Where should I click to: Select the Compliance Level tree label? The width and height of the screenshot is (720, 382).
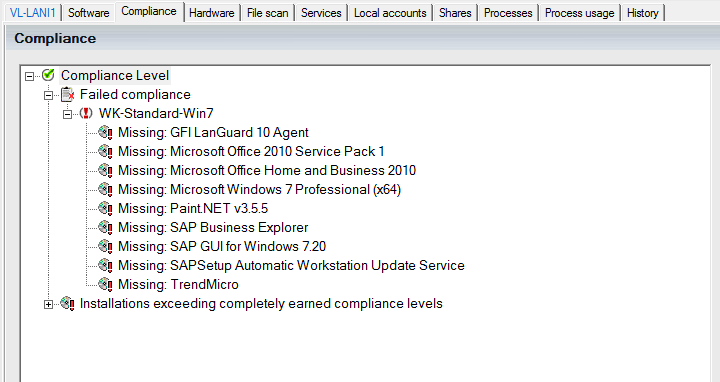click(115, 75)
